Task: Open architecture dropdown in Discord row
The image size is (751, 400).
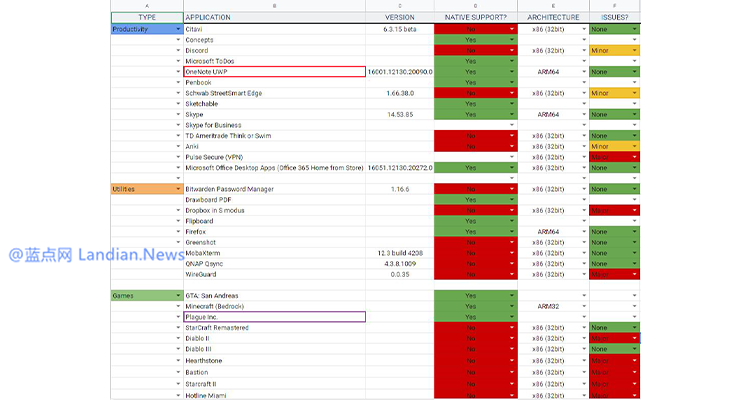Action: tap(584, 50)
